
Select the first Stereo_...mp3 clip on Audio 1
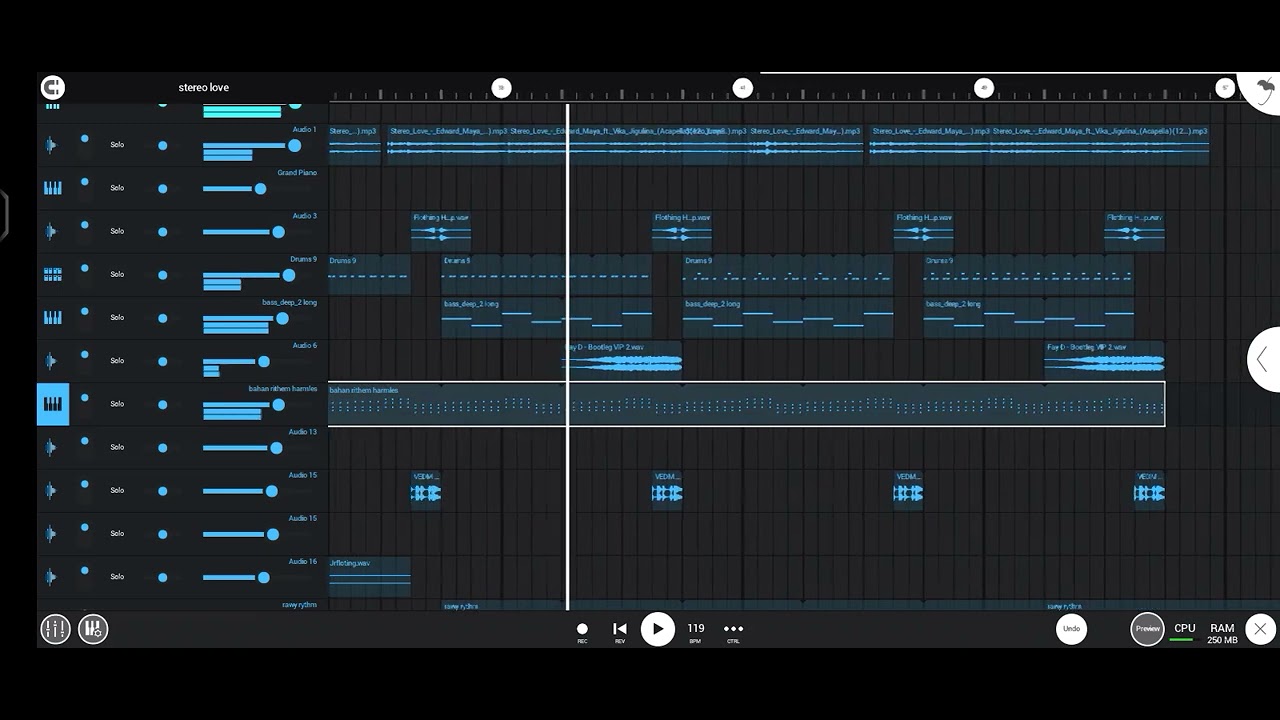click(355, 145)
